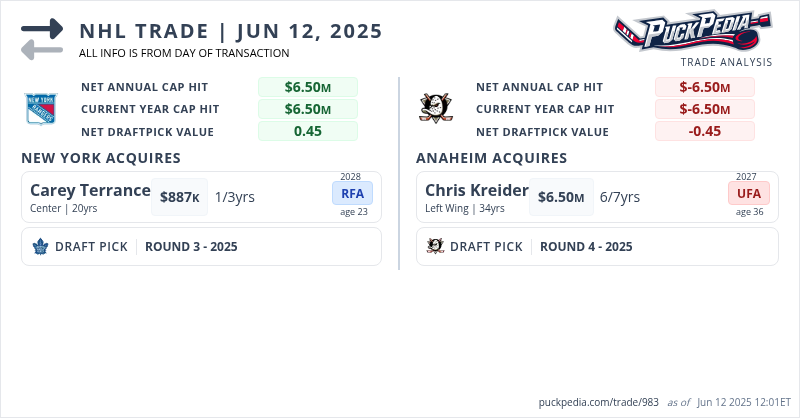800x418 pixels.
Task: Select Anaheim's net annual cap hit value
Action: (704, 87)
